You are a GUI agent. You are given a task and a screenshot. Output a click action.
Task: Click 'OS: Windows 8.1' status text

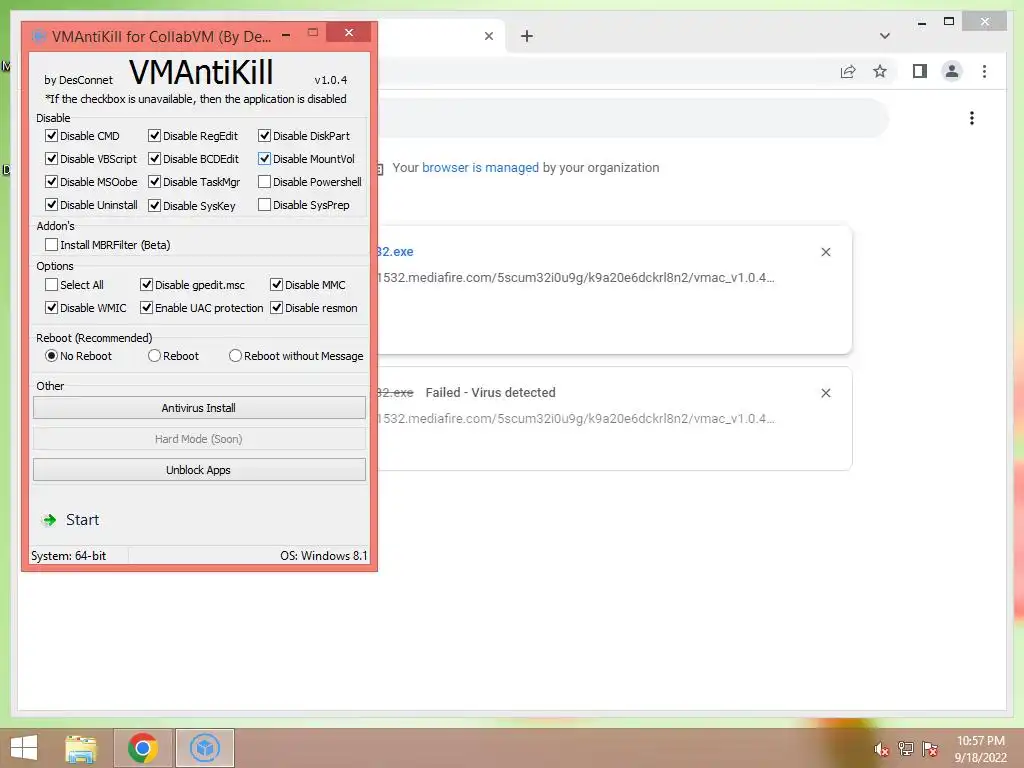[x=324, y=556]
